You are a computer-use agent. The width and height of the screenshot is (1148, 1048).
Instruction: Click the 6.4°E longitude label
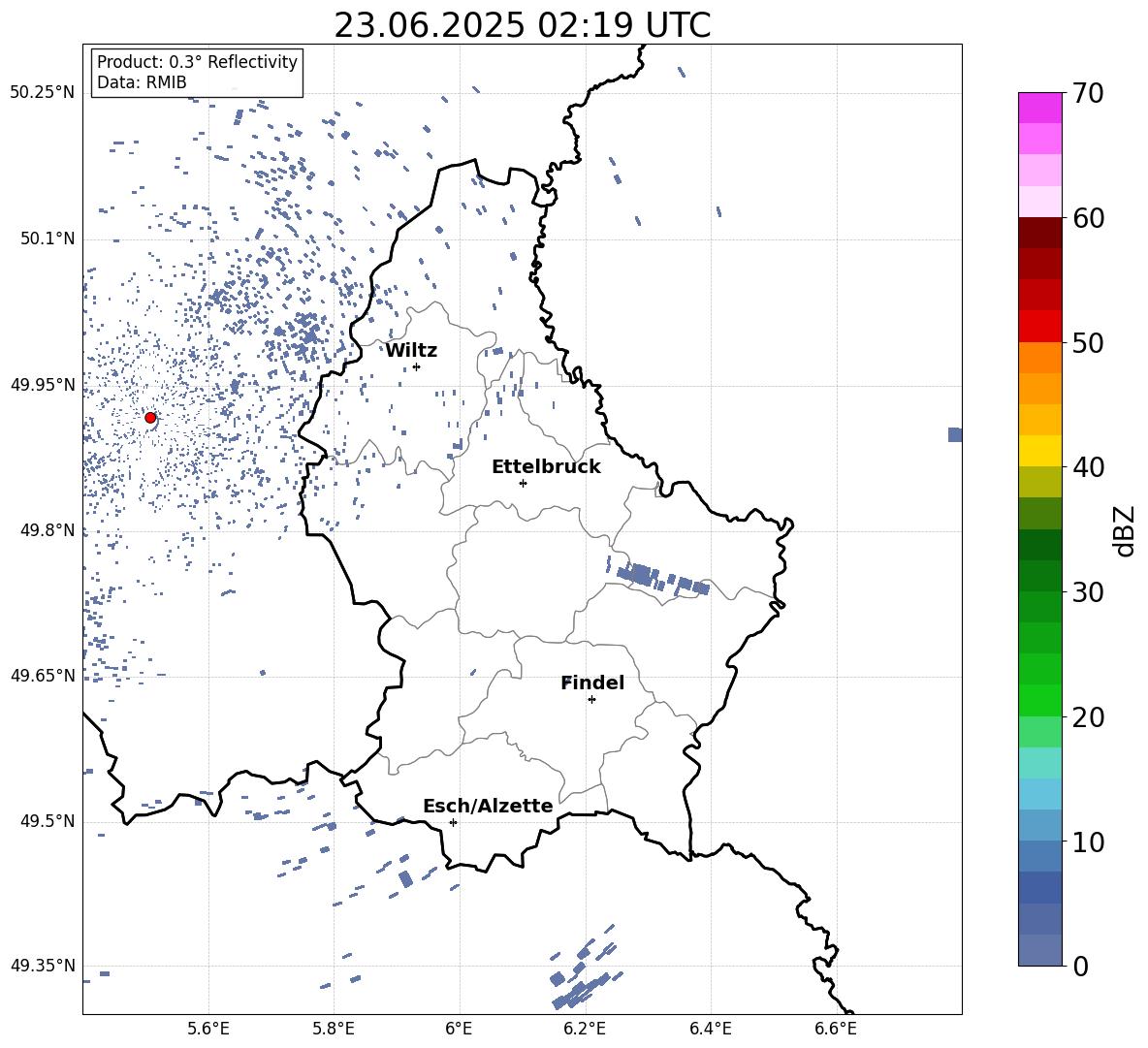(x=710, y=1030)
